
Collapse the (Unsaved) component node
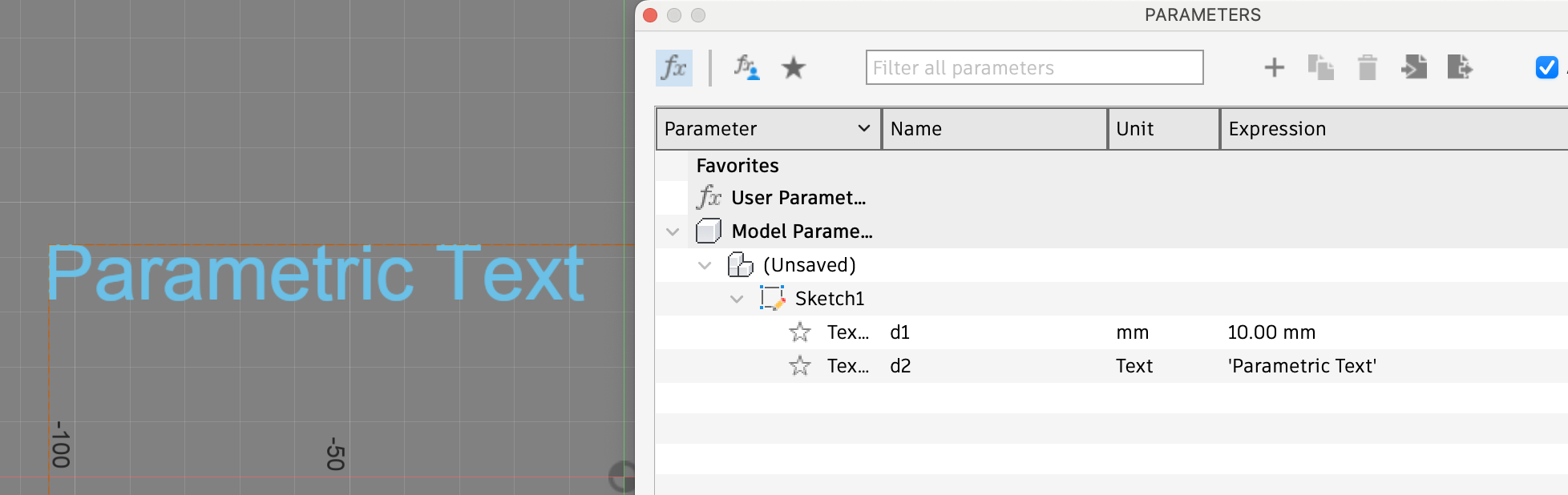coord(705,266)
